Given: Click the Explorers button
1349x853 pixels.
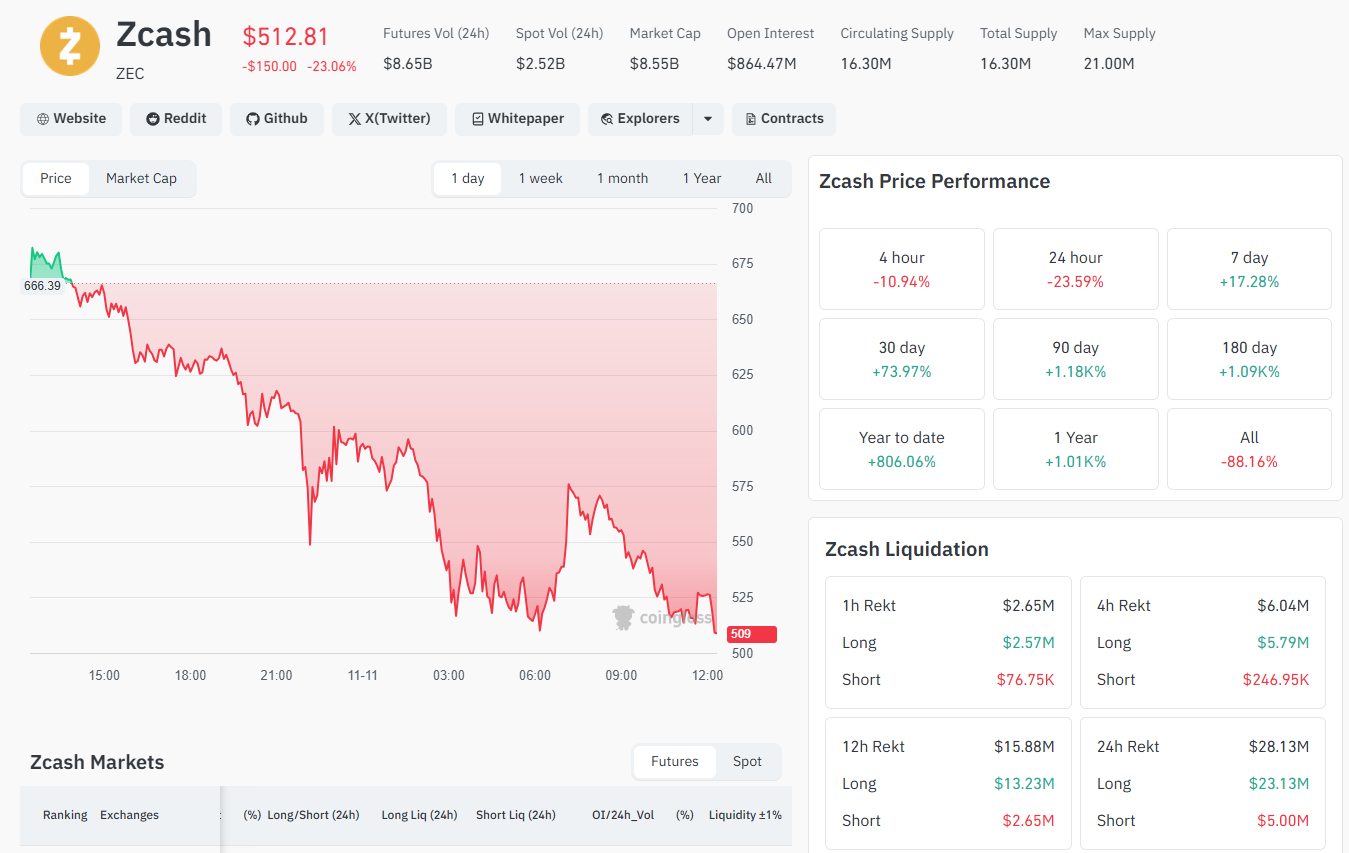Looking at the screenshot, I should coord(640,119).
